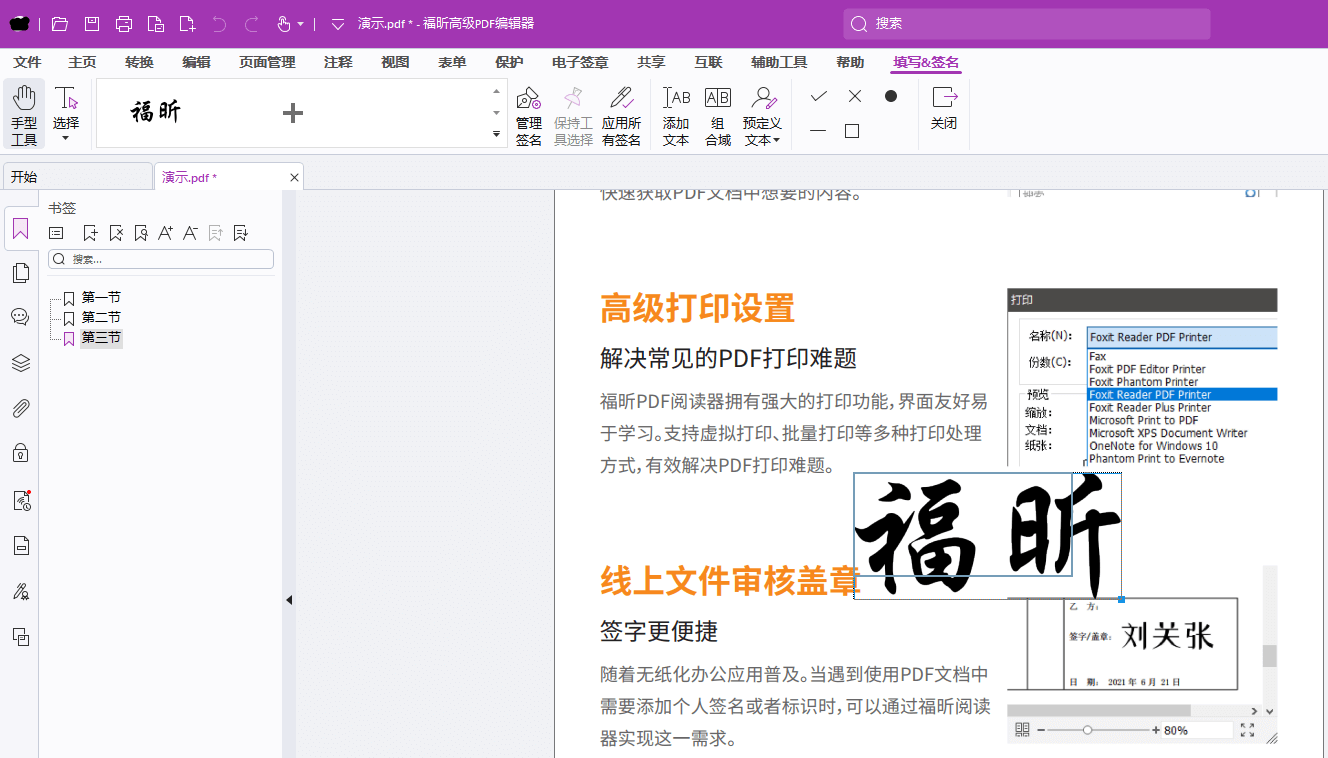1328x758 pixels.
Task: Open the 文件 menu
Action: click(x=27, y=62)
